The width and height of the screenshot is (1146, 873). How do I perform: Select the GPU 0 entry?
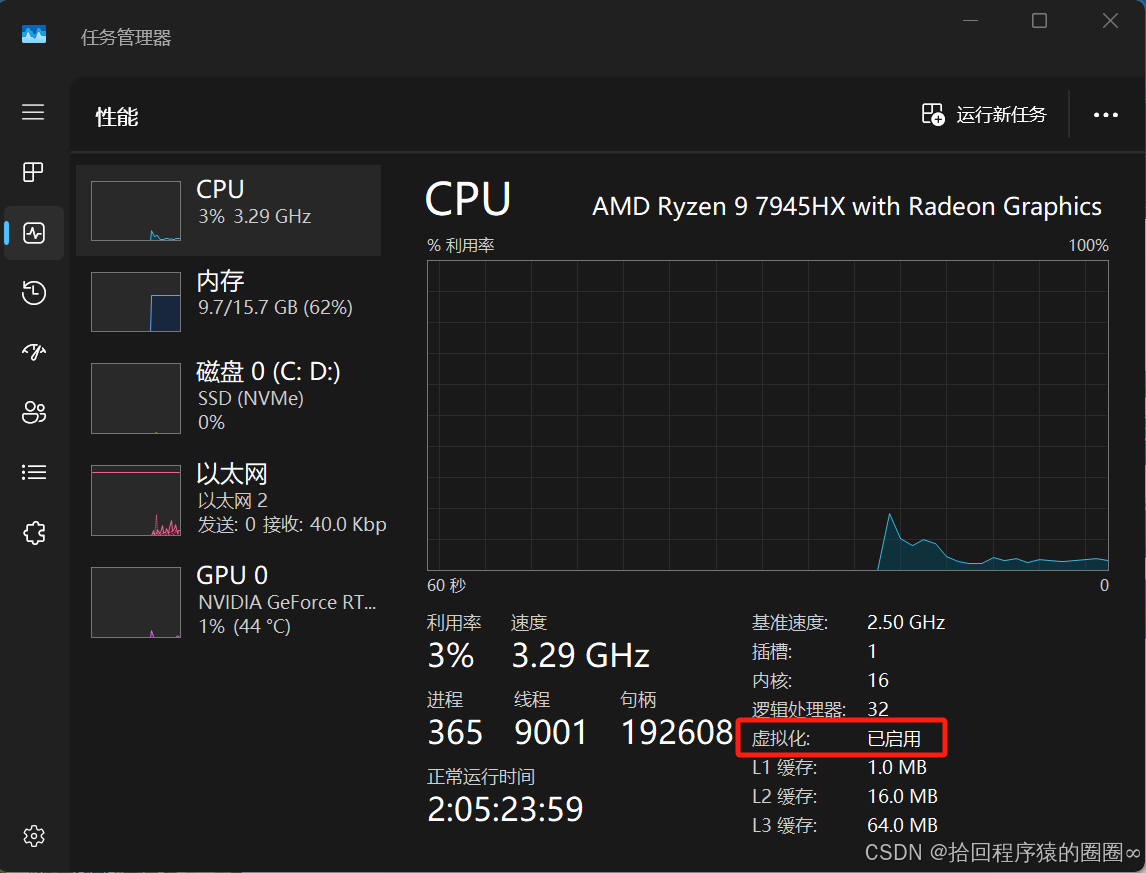point(229,601)
